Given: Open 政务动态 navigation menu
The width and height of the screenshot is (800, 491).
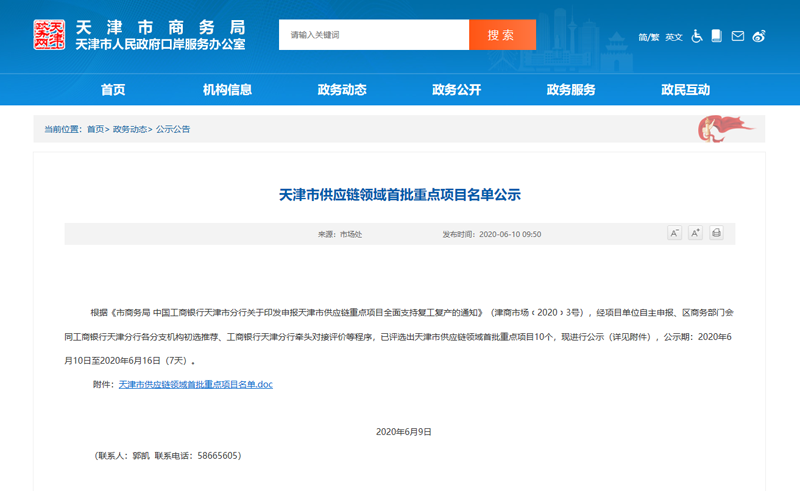Looking at the screenshot, I should click(x=342, y=90).
